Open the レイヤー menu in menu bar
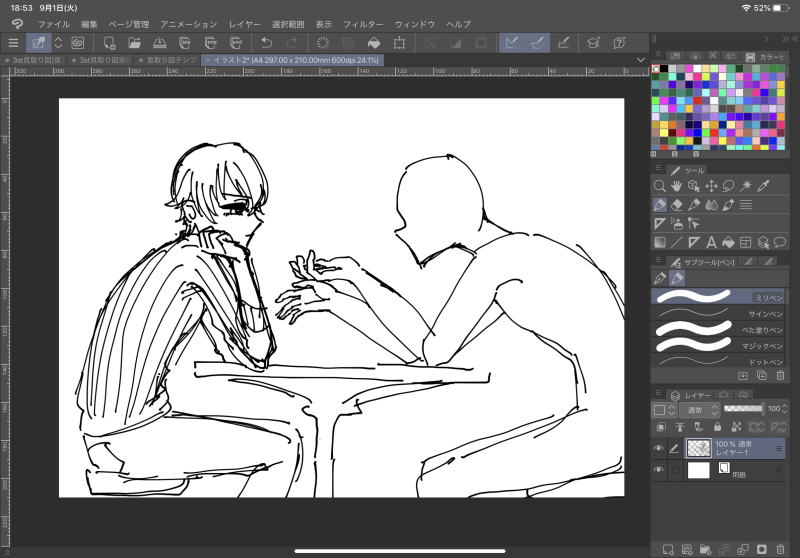 click(x=244, y=24)
